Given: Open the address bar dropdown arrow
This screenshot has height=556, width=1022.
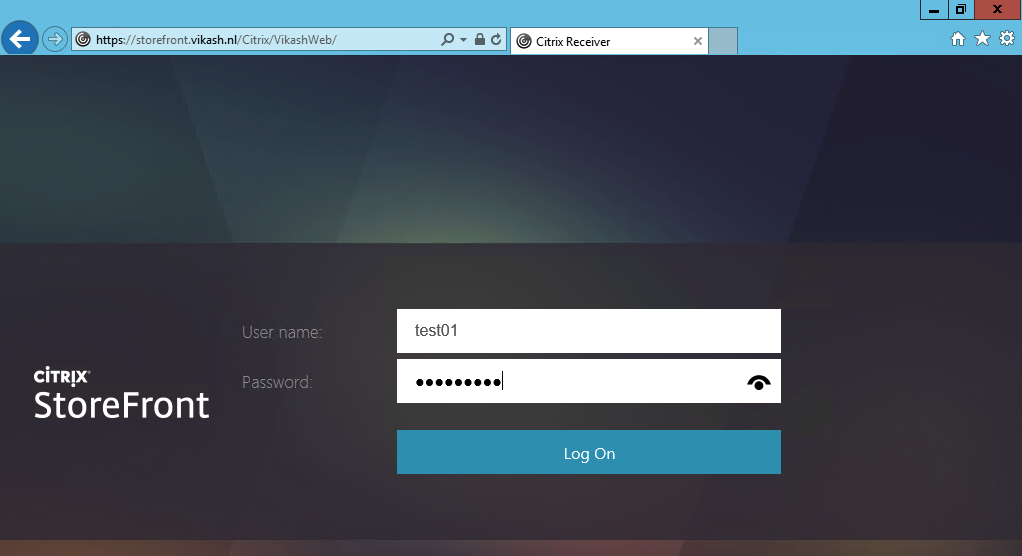Looking at the screenshot, I should 463,40.
